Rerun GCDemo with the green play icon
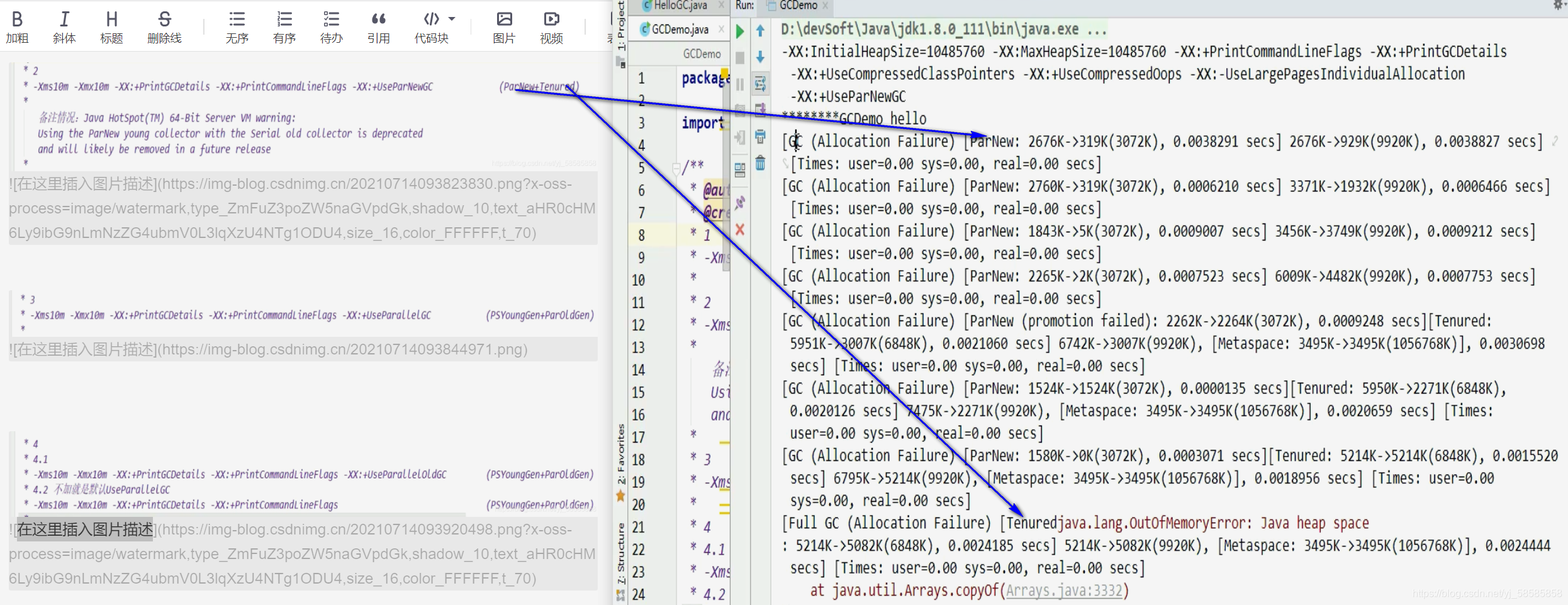This screenshot has width=1568, height=605. (x=740, y=31)
